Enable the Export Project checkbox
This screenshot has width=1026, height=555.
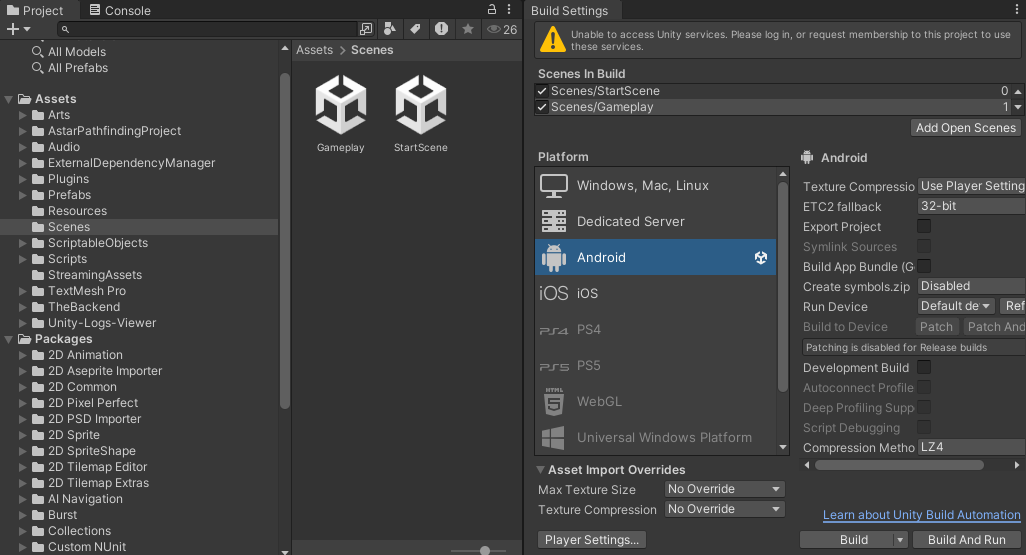pos(924,226)
